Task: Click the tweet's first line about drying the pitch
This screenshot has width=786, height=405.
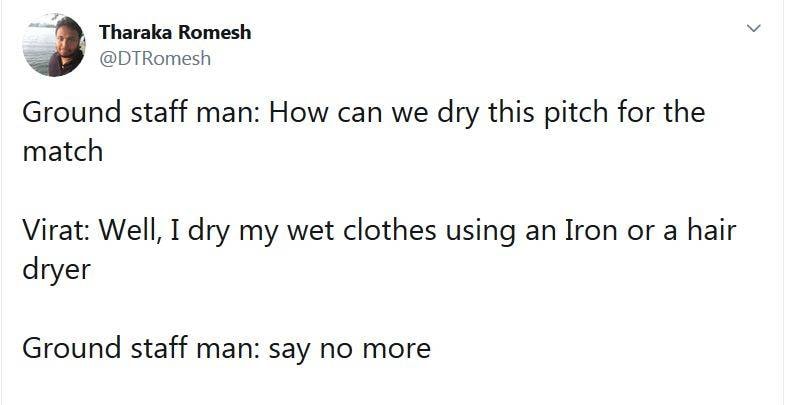Action: point(363,112)
